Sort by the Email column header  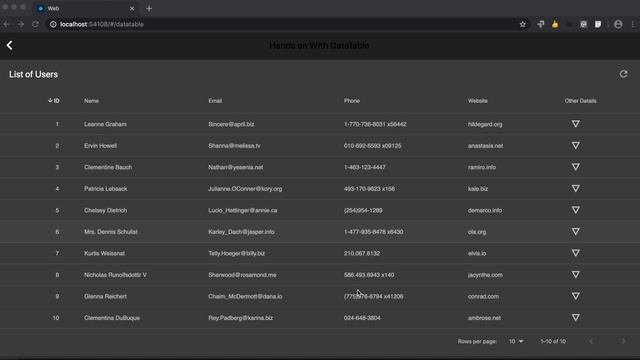pos(215,101)
